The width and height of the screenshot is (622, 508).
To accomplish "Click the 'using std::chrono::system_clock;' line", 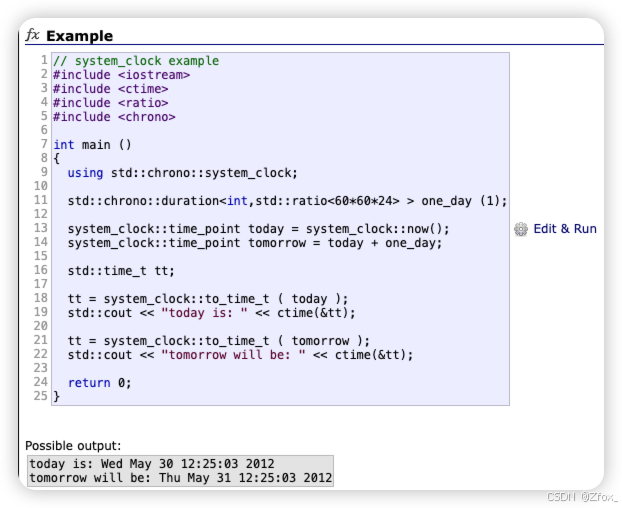I will click(x=182, y=173).
